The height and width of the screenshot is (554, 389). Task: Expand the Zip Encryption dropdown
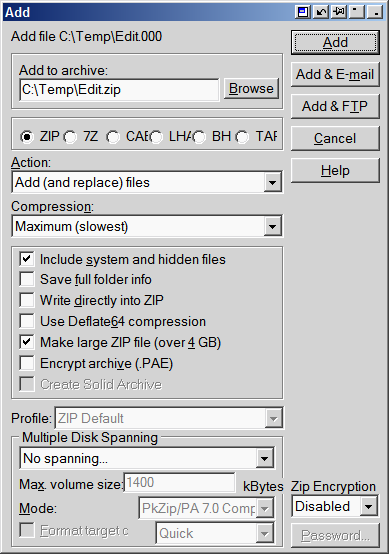click(x=368, y=507)
